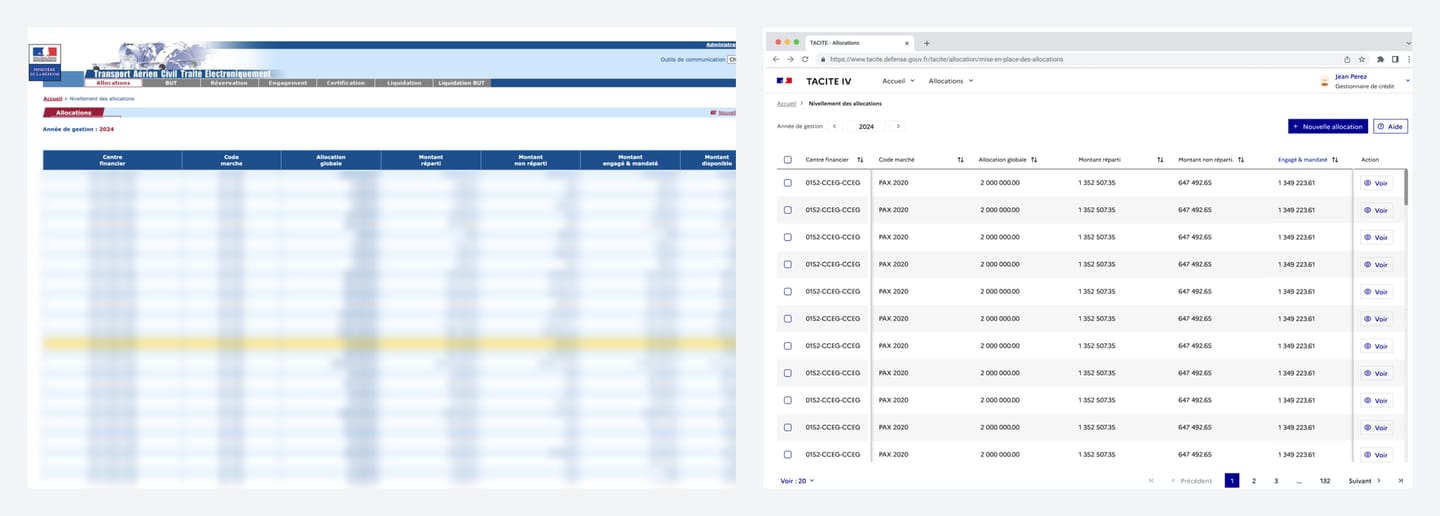1440x516 pixels.
Task: Jump to first page pagination icon
Action: [1151, 481]
